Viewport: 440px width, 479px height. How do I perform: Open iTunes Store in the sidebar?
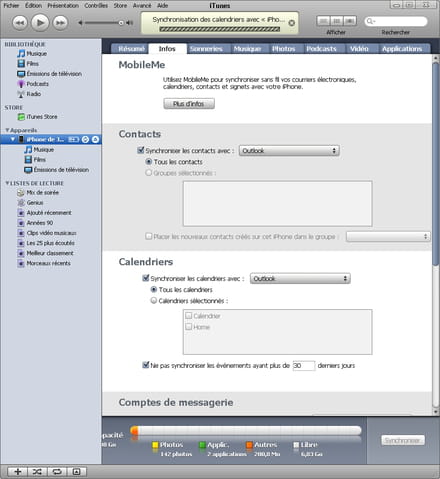[x=42, y=117]
